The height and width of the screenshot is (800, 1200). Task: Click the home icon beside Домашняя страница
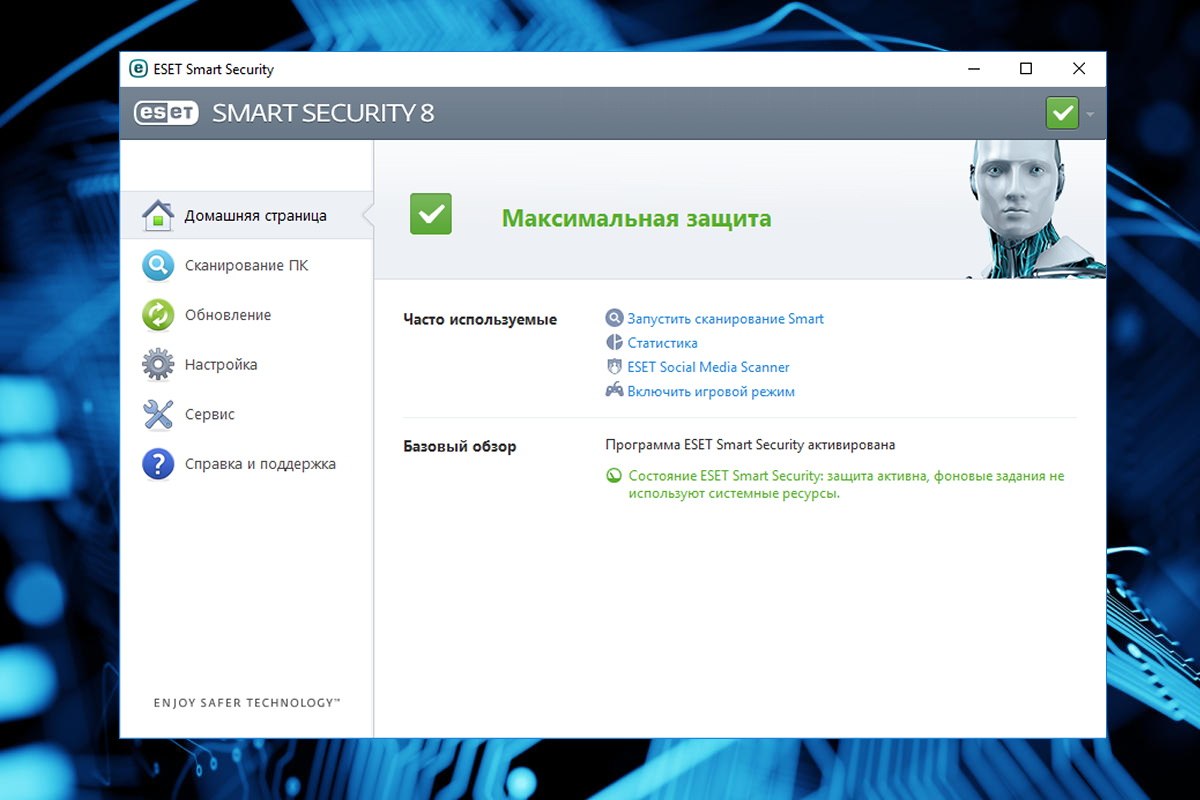158,215
